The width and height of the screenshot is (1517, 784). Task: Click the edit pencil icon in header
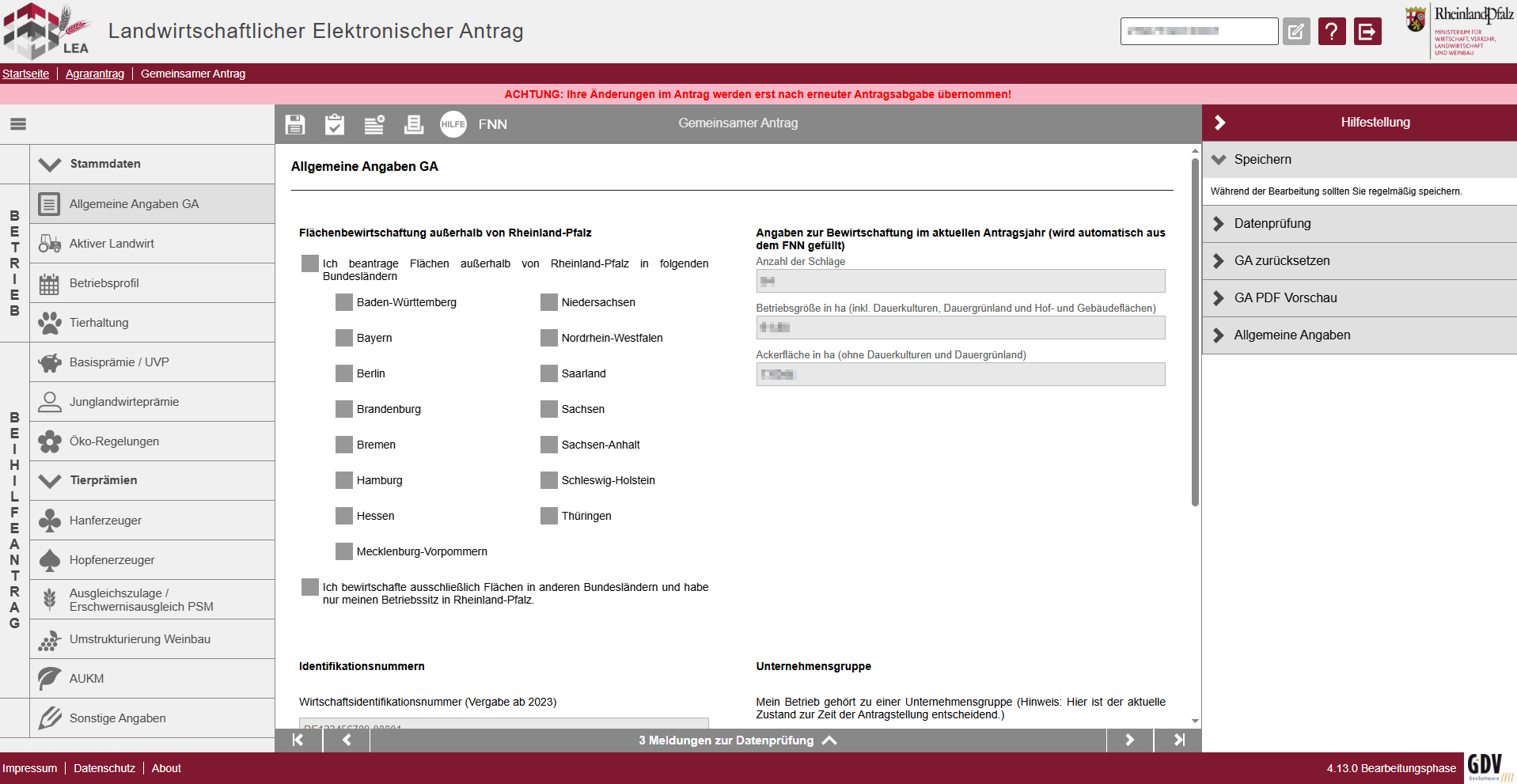pos(1295,32)
